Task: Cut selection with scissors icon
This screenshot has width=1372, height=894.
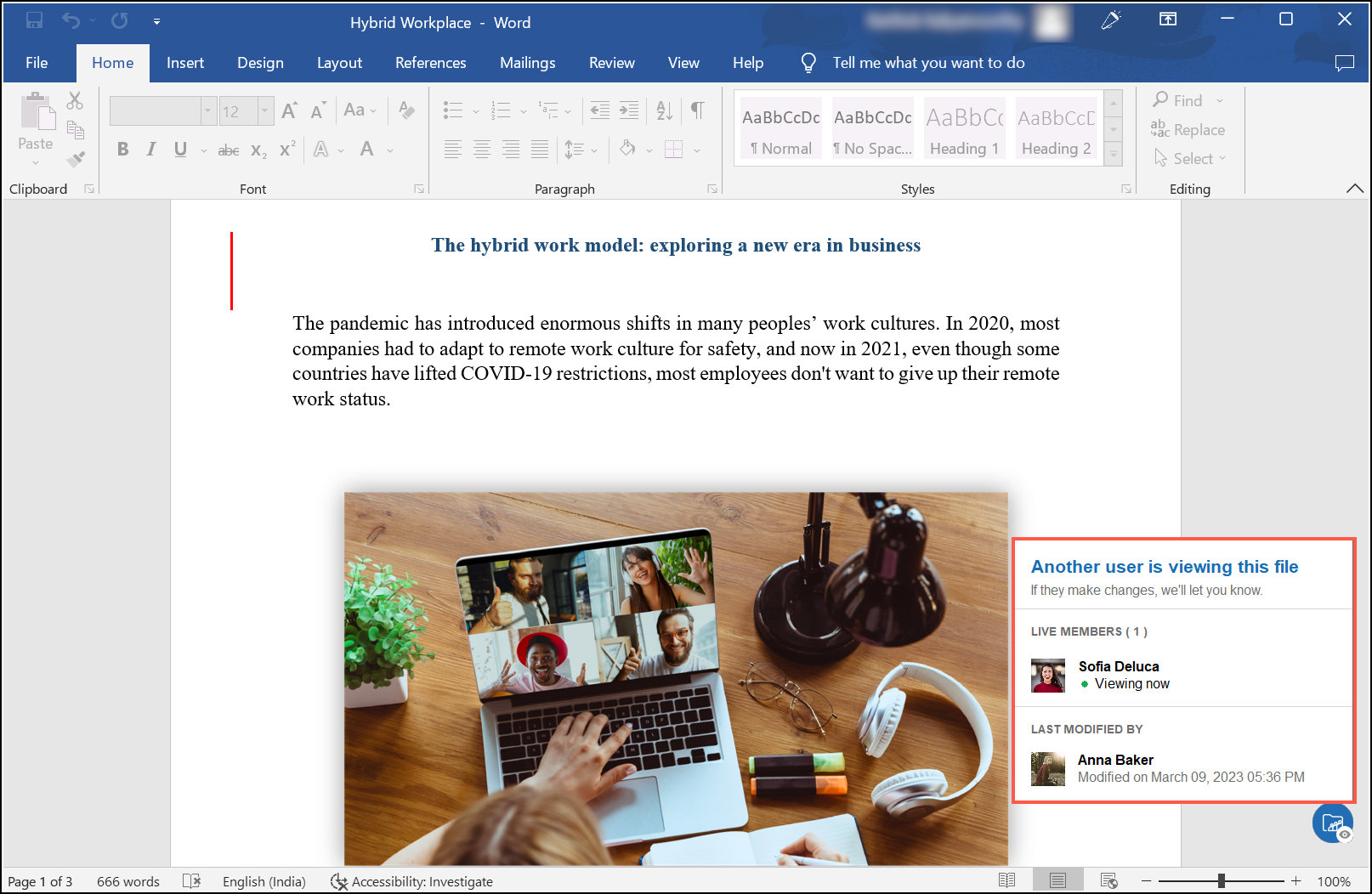Action: point(75,101)
